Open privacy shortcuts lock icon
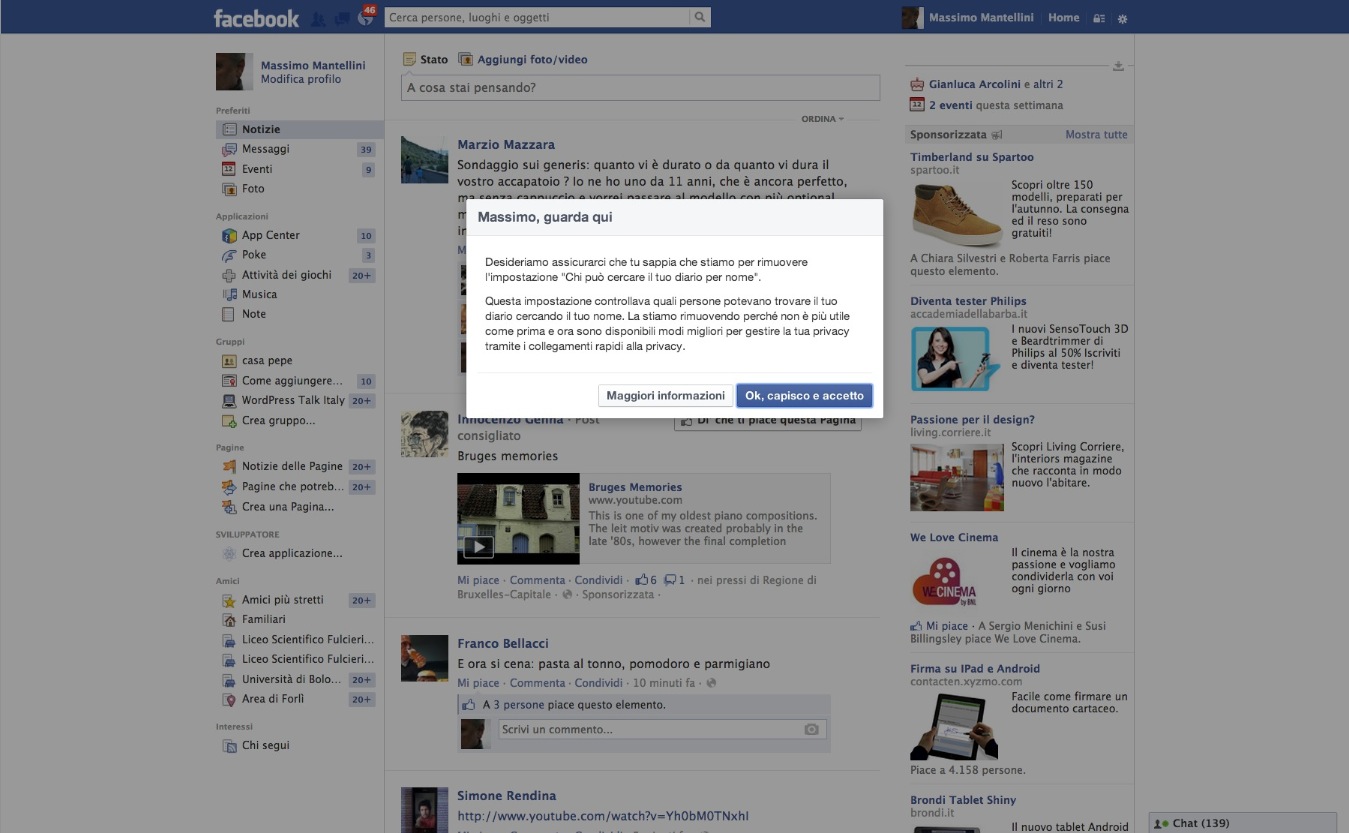 point(1099,18)
